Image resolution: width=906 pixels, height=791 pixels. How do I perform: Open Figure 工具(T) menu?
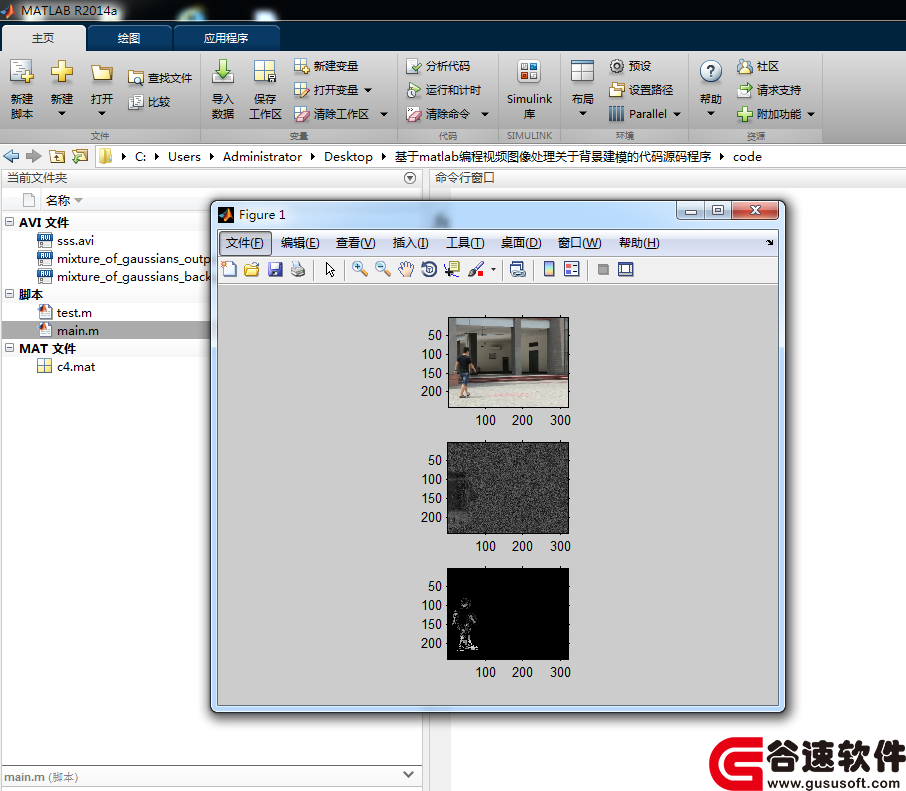click(465, 243)
